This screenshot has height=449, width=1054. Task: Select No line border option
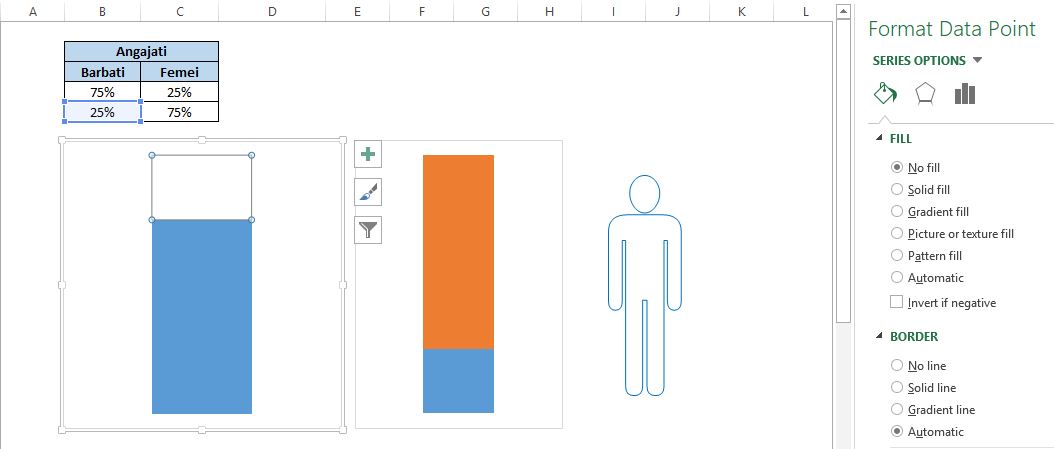tap(897, 366)
